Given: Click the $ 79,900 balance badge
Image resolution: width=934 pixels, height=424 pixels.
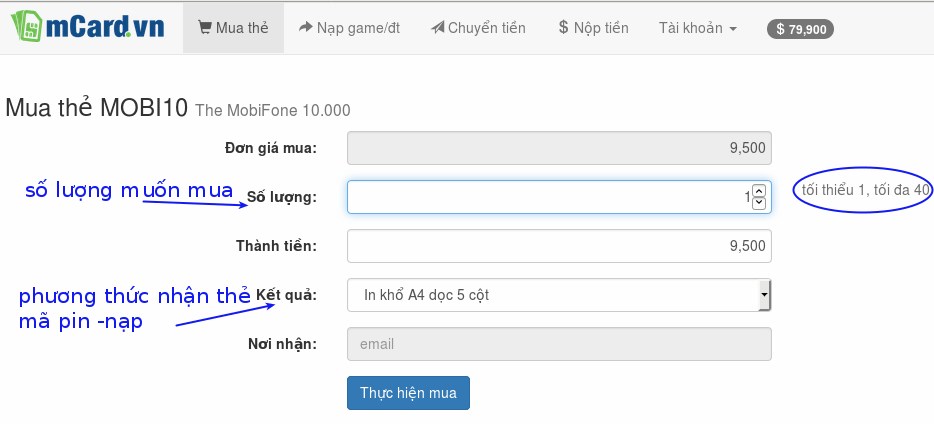Looking at the screenshot, I should tap(801, 29).
